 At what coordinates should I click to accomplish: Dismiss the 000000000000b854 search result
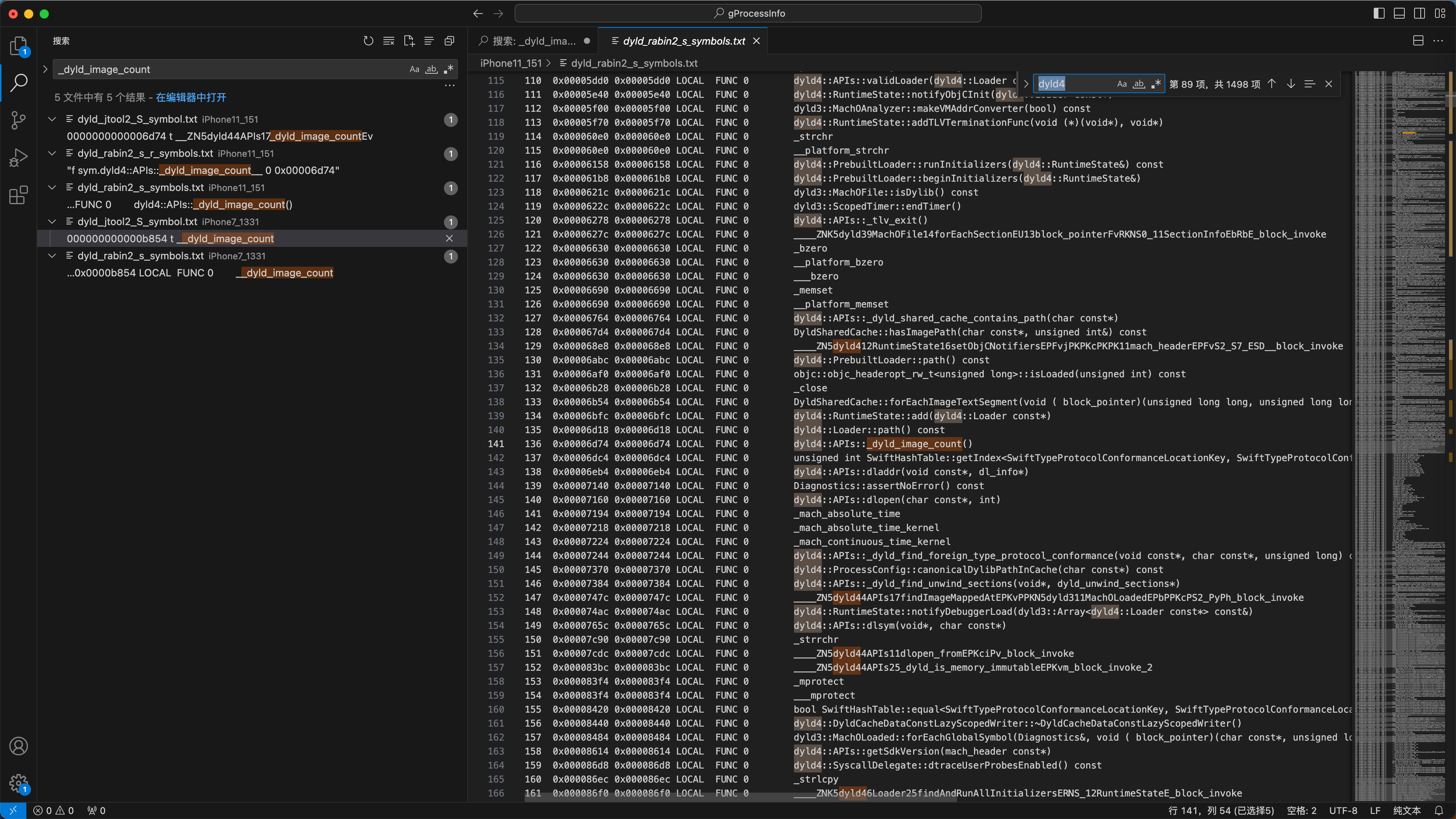pos(449,239)
